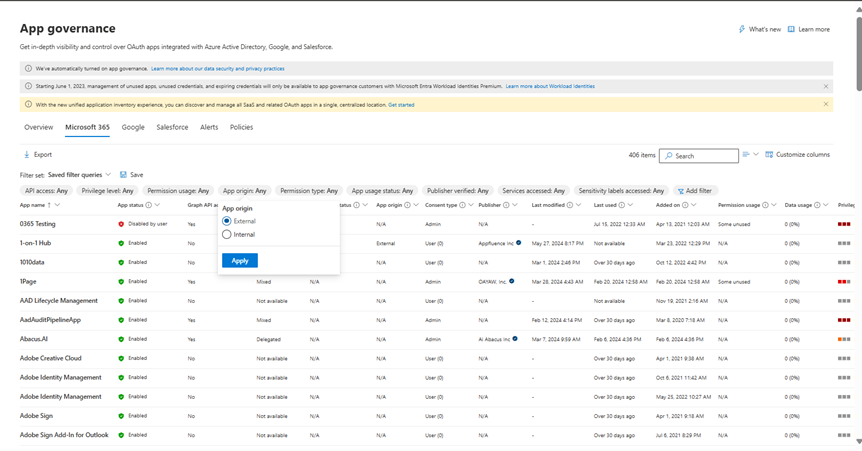Open the Salesforce tab
Image resolution: width=862 pixels, height=451 pixels.
point(172,127)
